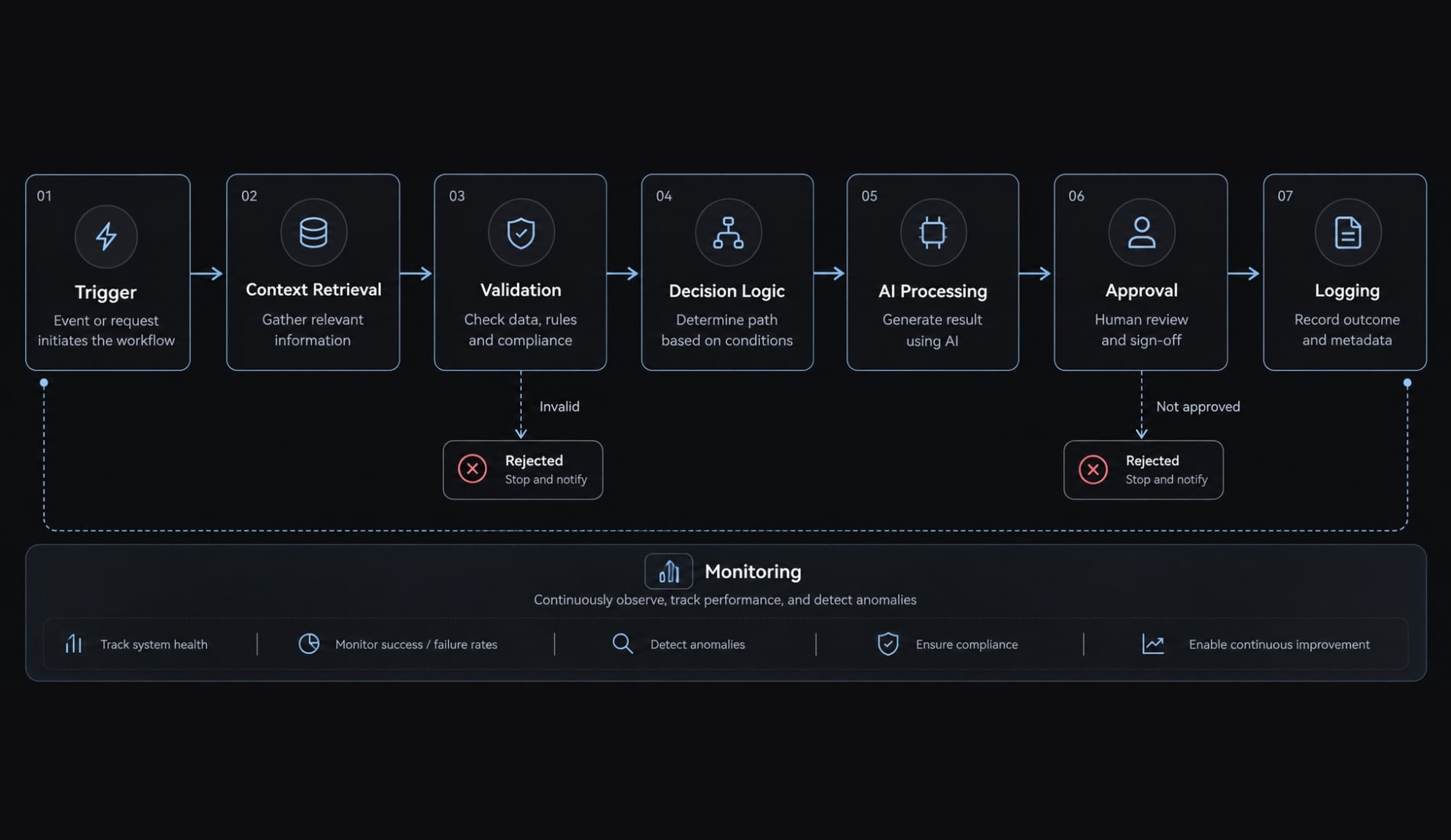Viewport: 1451px width, 840px height.
Task: Click 'Record outcome and metadata' description
Action: tap(1347, 330)
